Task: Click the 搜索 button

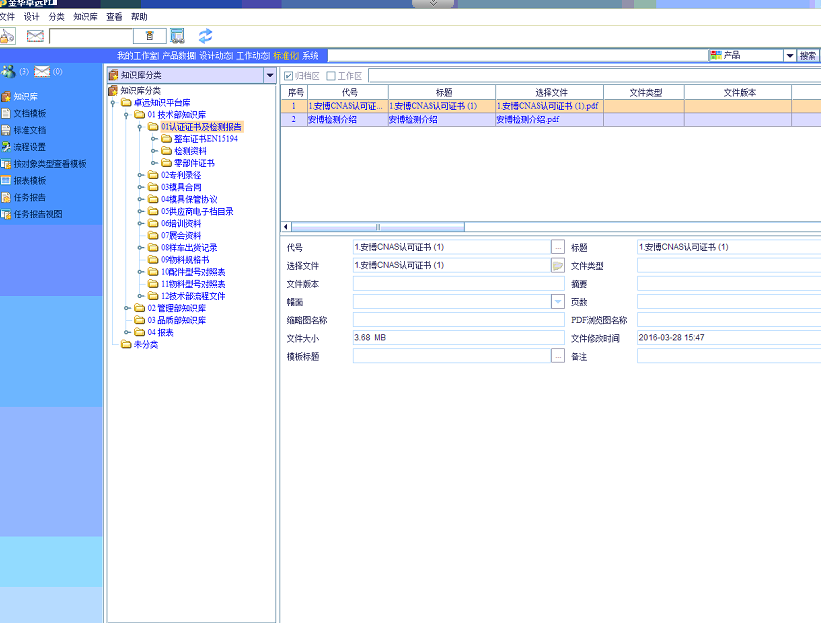Action: tap(808, 56)
